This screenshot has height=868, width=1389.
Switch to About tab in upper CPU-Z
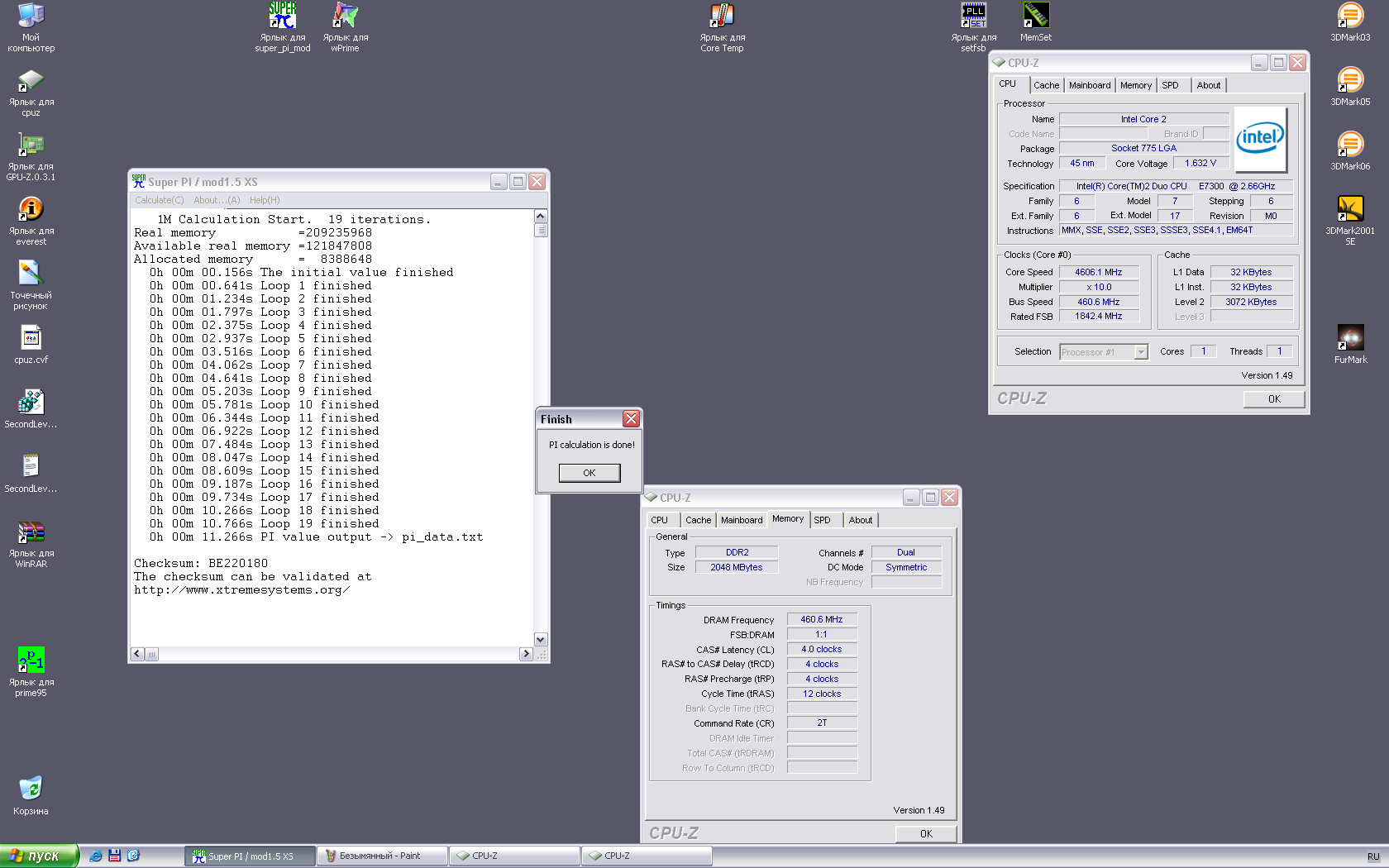(1209, 85)
